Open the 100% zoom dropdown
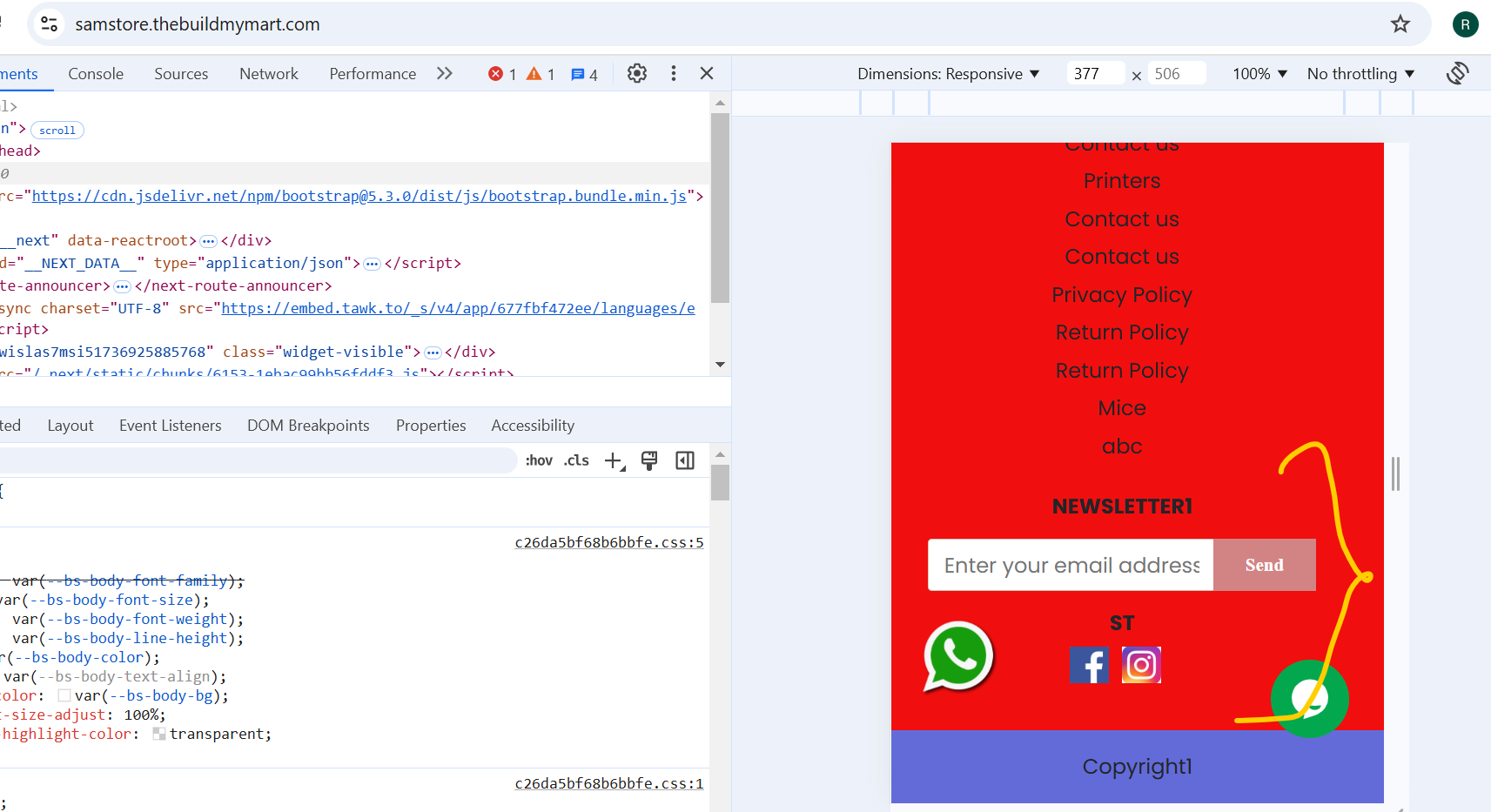 (1259, 74)
